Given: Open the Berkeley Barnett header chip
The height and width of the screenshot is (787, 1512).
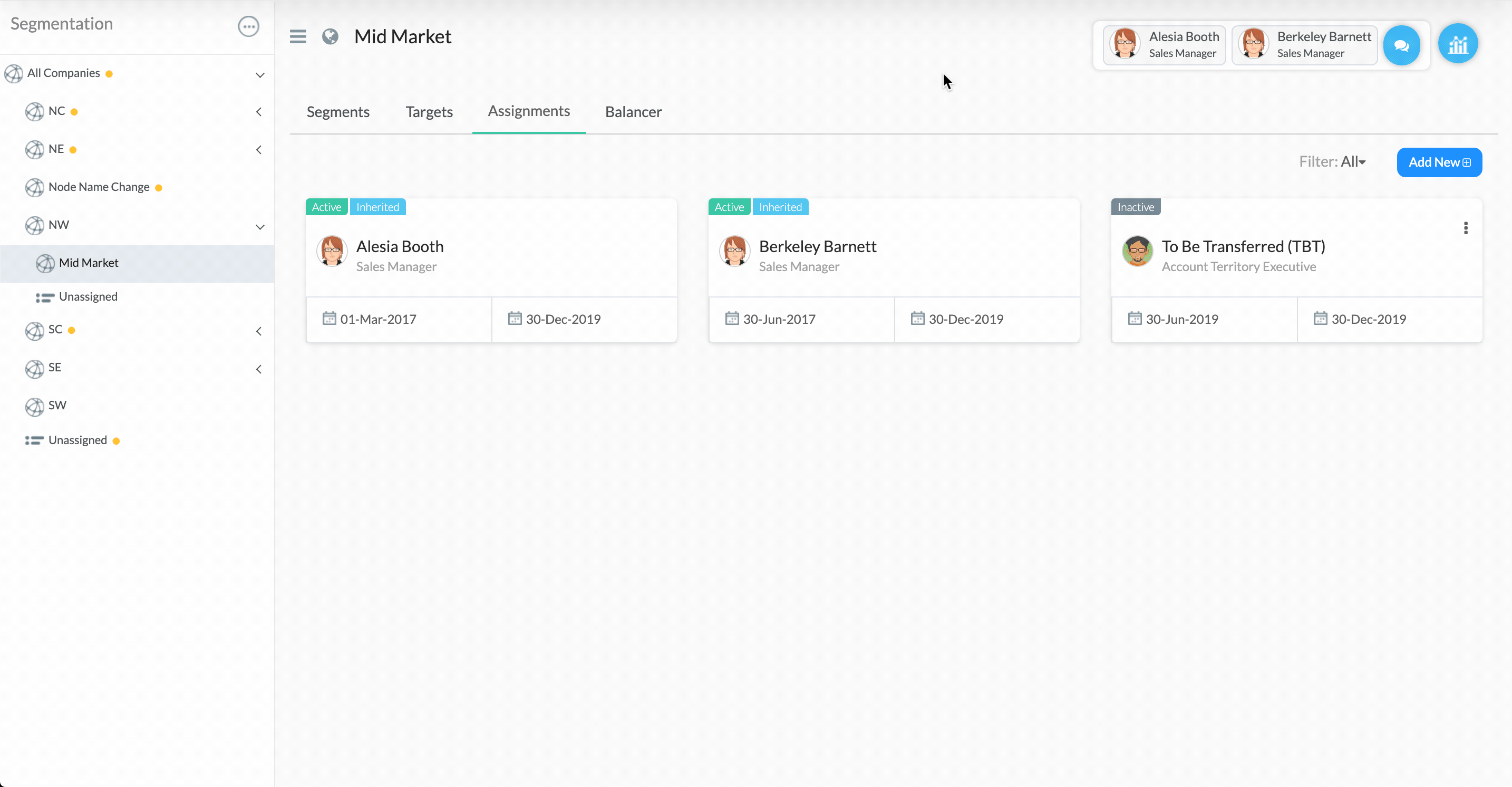Looking at the screenshot, I should [x=1304, y=45].
